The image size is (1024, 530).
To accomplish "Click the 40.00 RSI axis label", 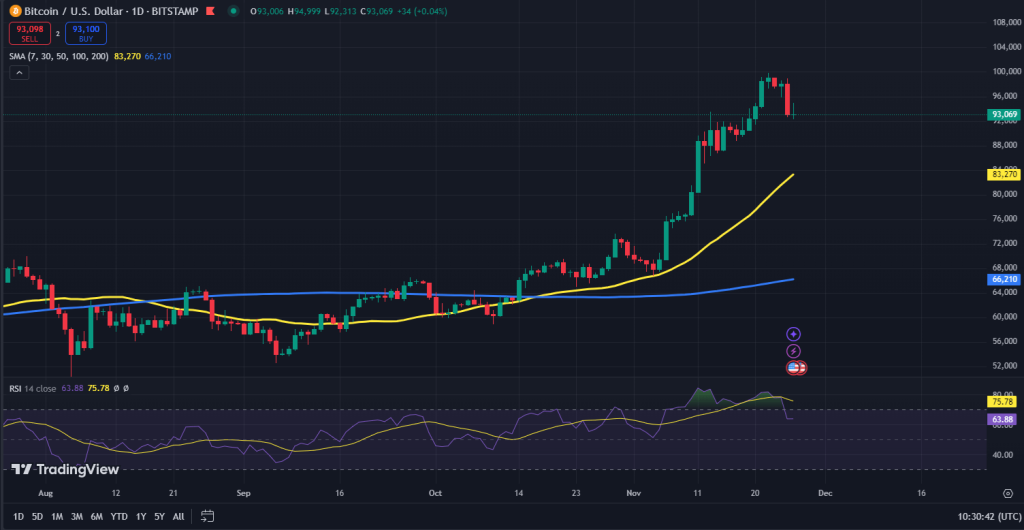I will click(1002, 455).
